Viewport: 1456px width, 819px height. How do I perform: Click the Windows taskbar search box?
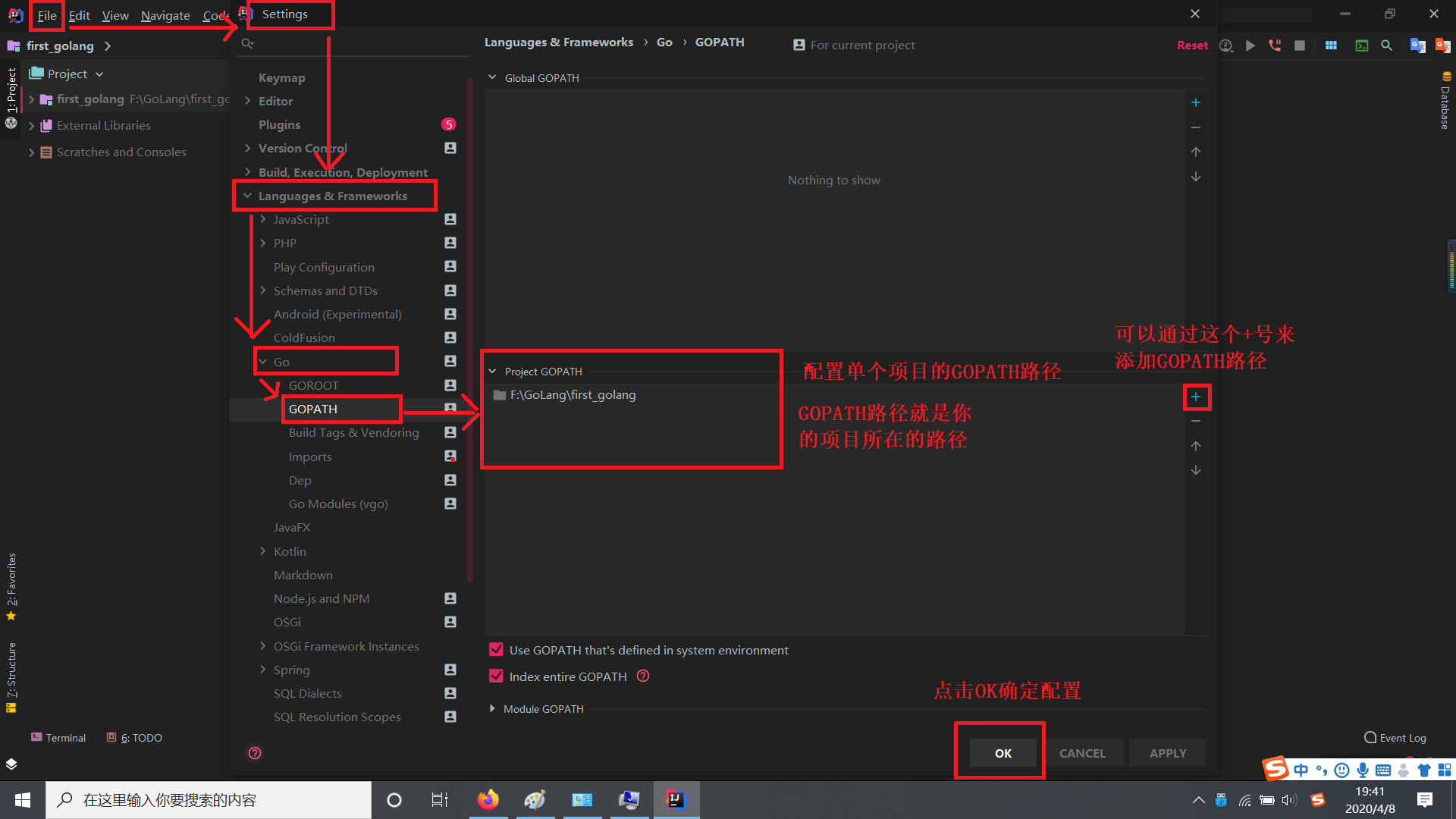[209, 799]
